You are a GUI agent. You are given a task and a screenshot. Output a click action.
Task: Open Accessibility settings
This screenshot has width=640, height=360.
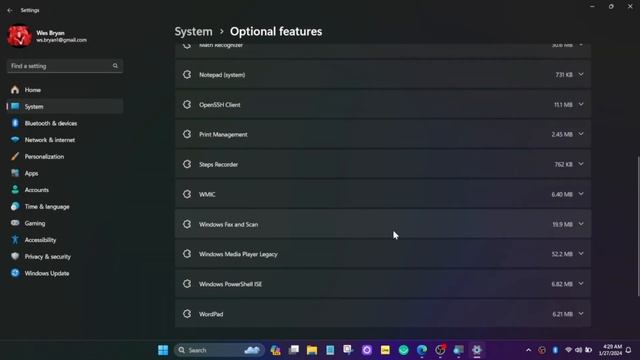coord(64,240)
